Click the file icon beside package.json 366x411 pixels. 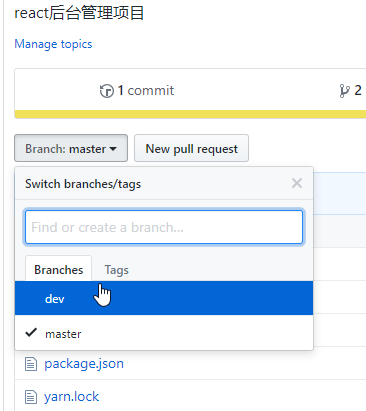[x=31, y=364]
